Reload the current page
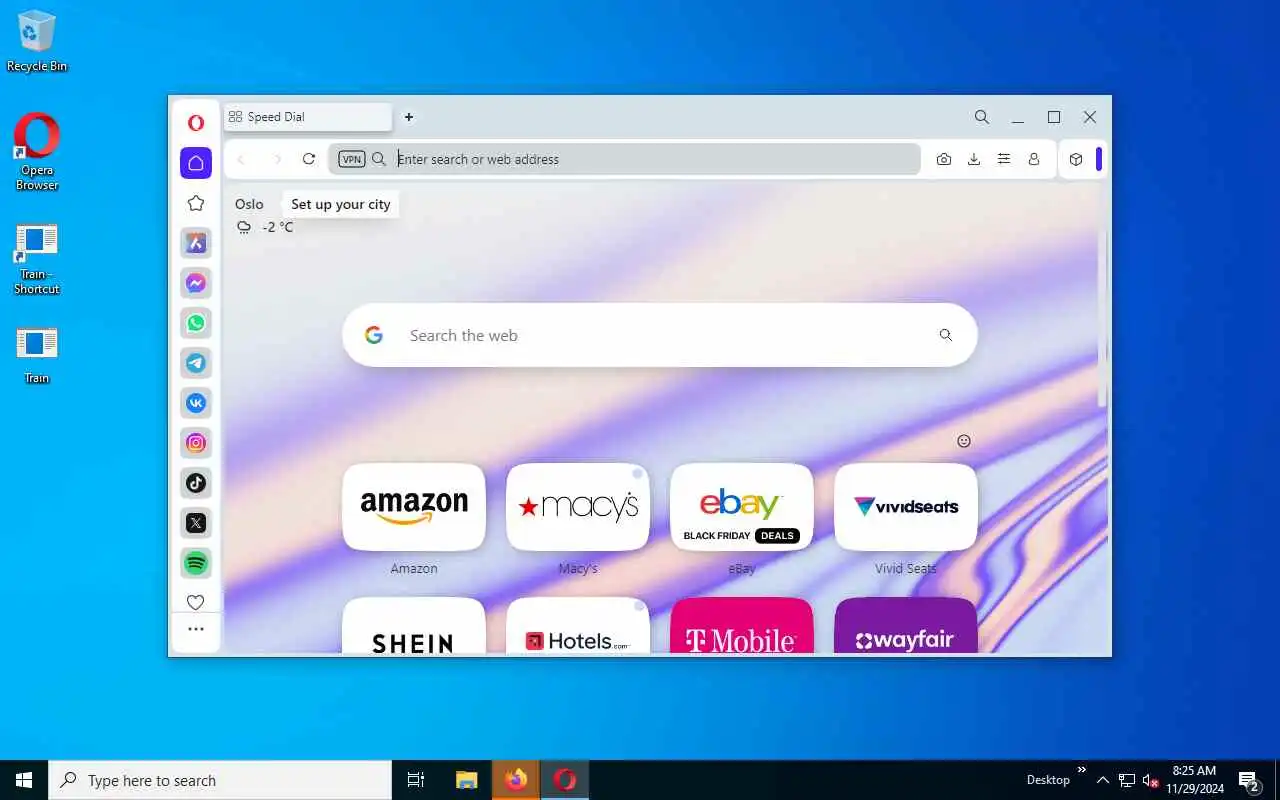Image resolution: width=1280 pixels, height=800 pixels. point(309,159)
